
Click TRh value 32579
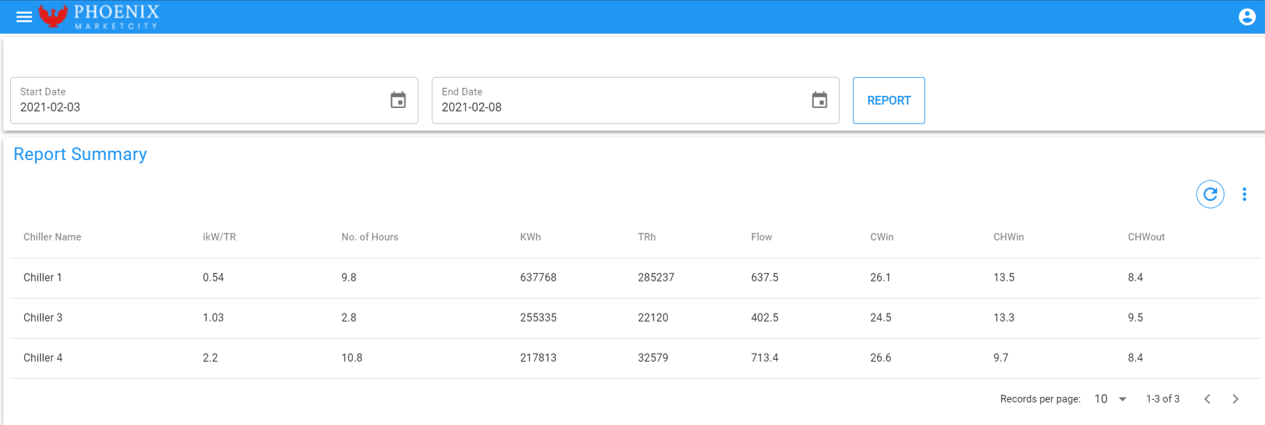(x=653, y=357)
